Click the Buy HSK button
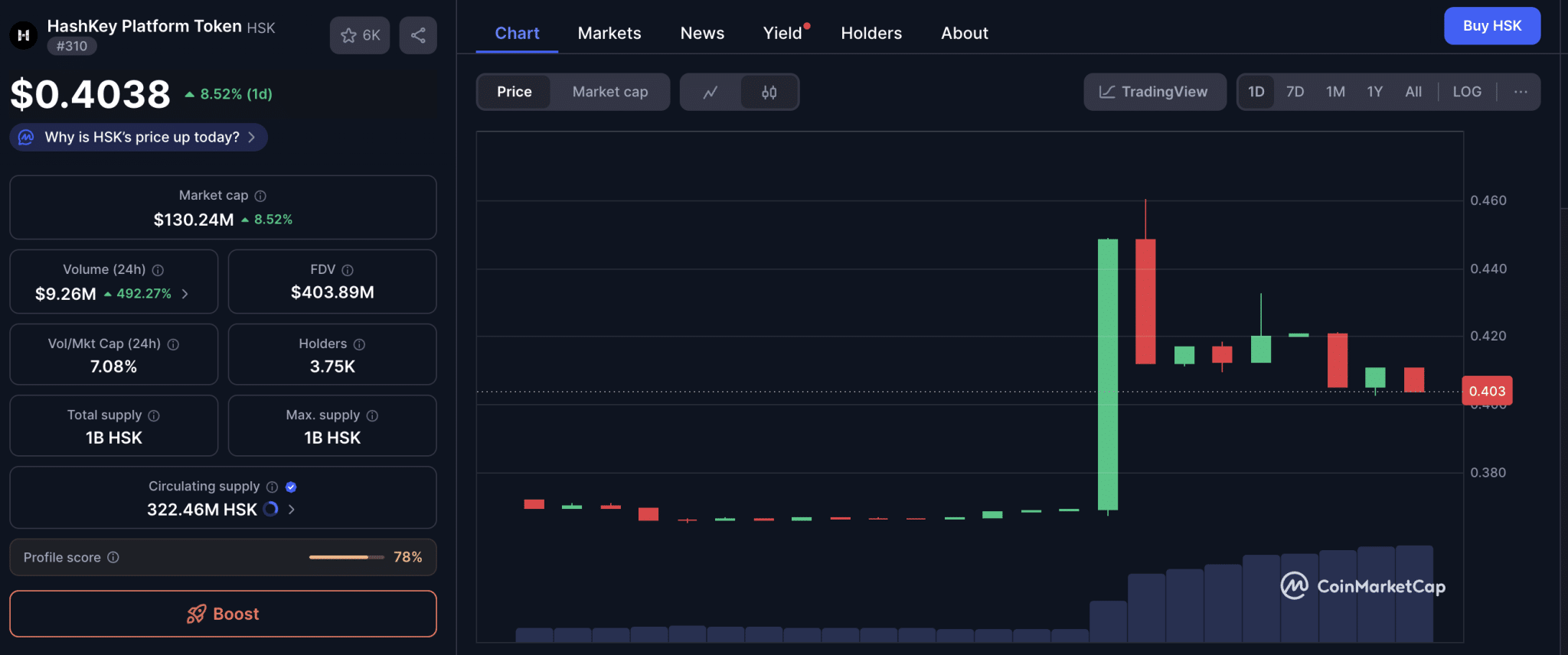The width and height of the screenshot is (1568, 655). click(1491, 26)
